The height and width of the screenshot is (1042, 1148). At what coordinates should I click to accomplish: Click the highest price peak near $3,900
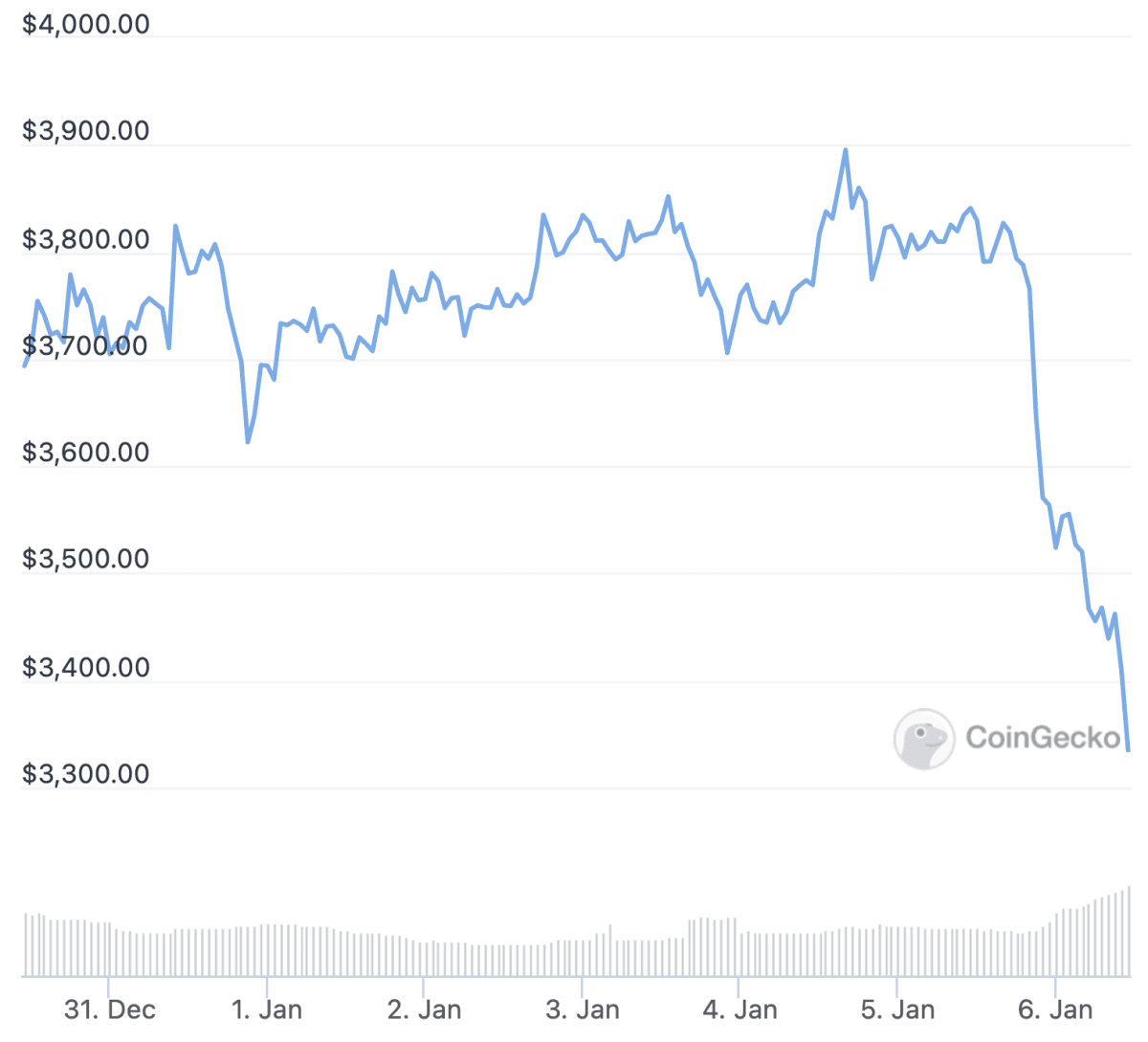pos(845,150)
